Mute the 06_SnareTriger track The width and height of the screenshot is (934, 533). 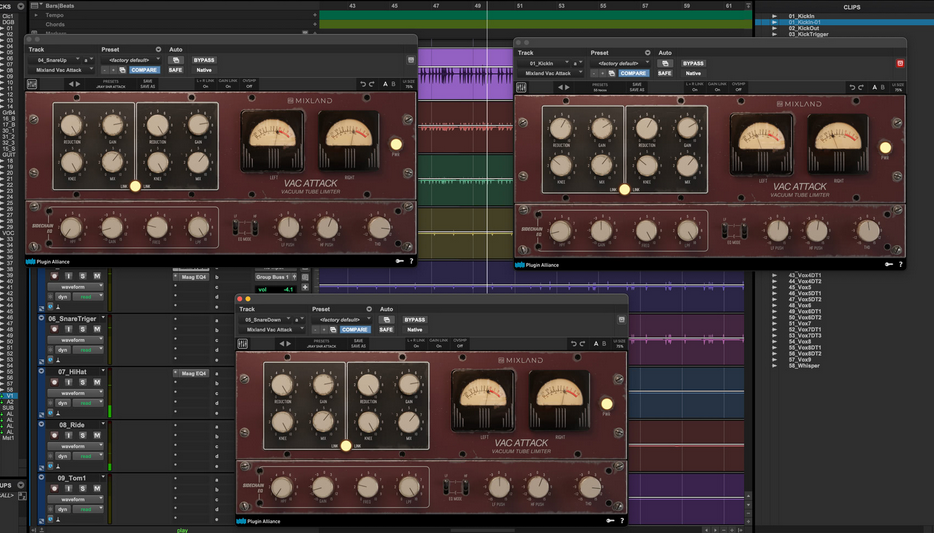coord(97,329)
